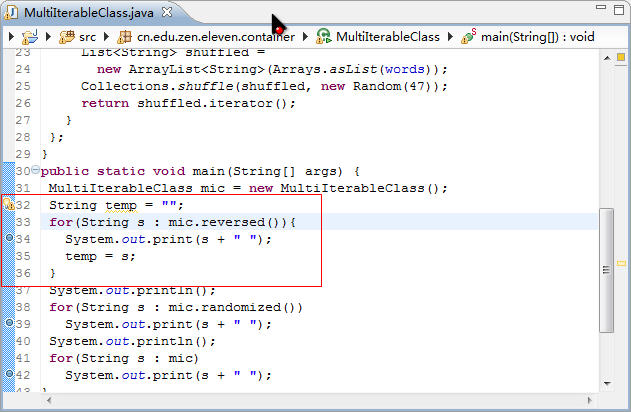Image resolution: width=631 pixels, height=412 pixels.
Task: Click 'temp = s;' on line 35
Action: (x=100, y=256)
